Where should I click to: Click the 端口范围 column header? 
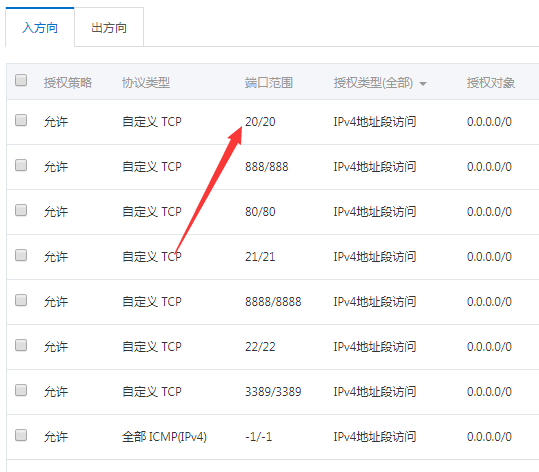(268, 83)
